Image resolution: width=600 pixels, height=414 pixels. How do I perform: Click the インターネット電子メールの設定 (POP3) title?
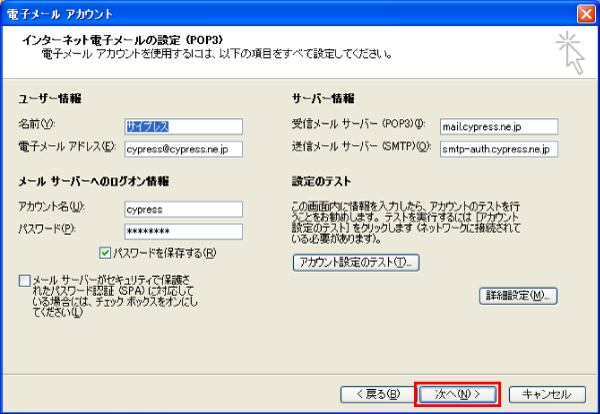pyautogui.click(x=123, y=40)
